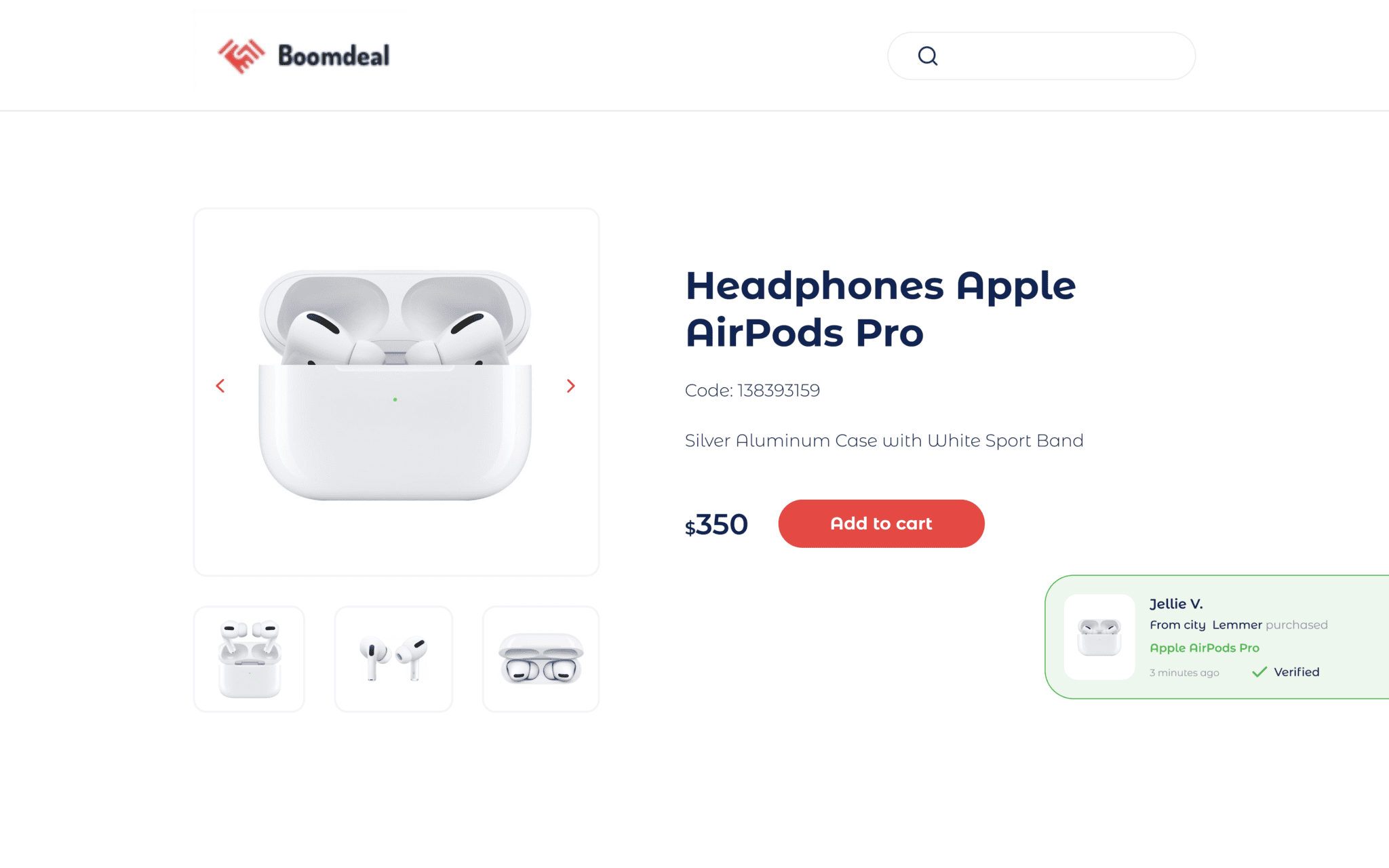Screen dimensions: 1389x868
Task: Click the 3 minutes ago timestamp
Action: pyautogui.click(x=1184, y=673)
